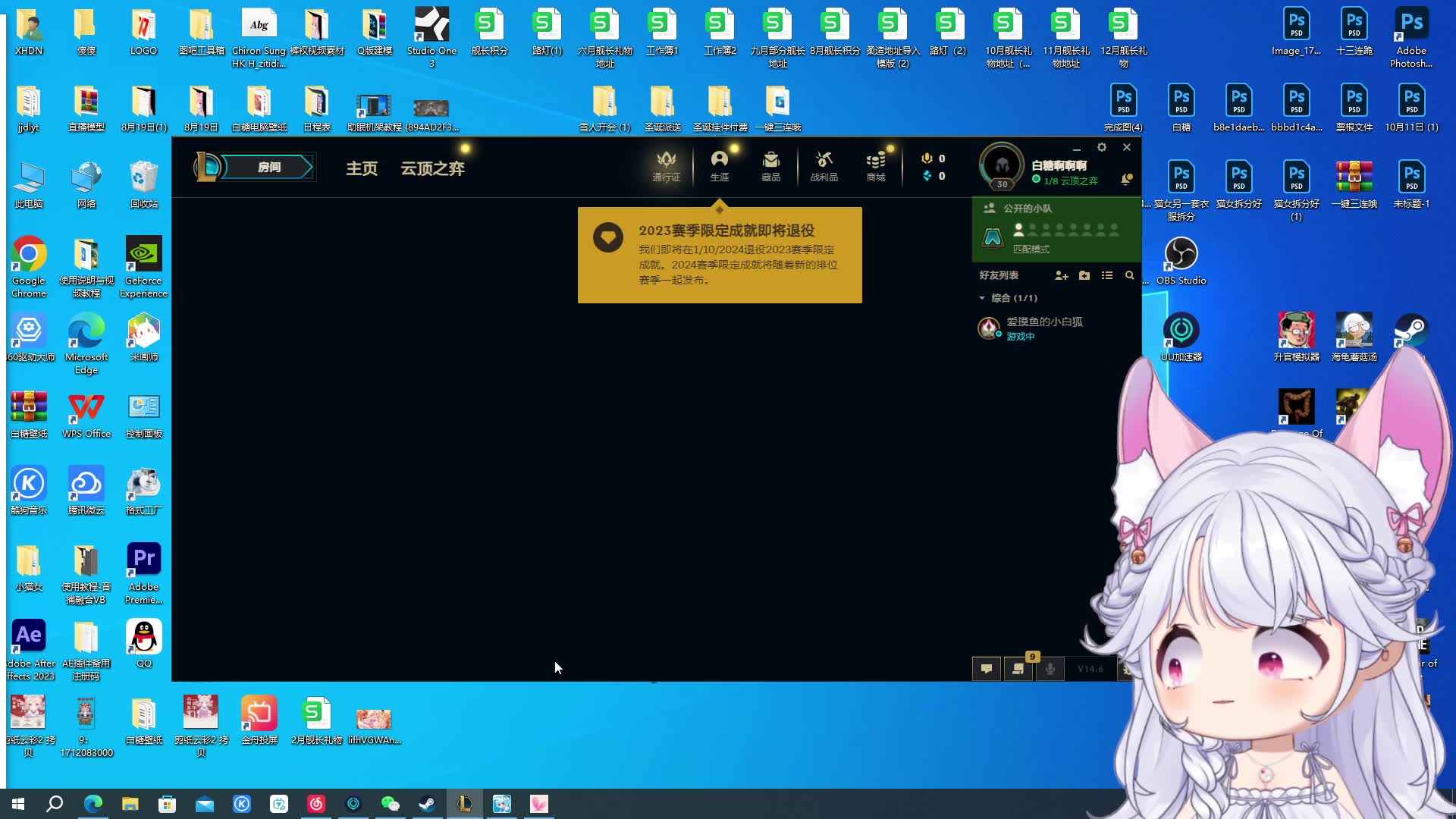The width and height of the screenshot is (1456, 819).
Task: Open the 战利品 loot icon
Action: 824,166
